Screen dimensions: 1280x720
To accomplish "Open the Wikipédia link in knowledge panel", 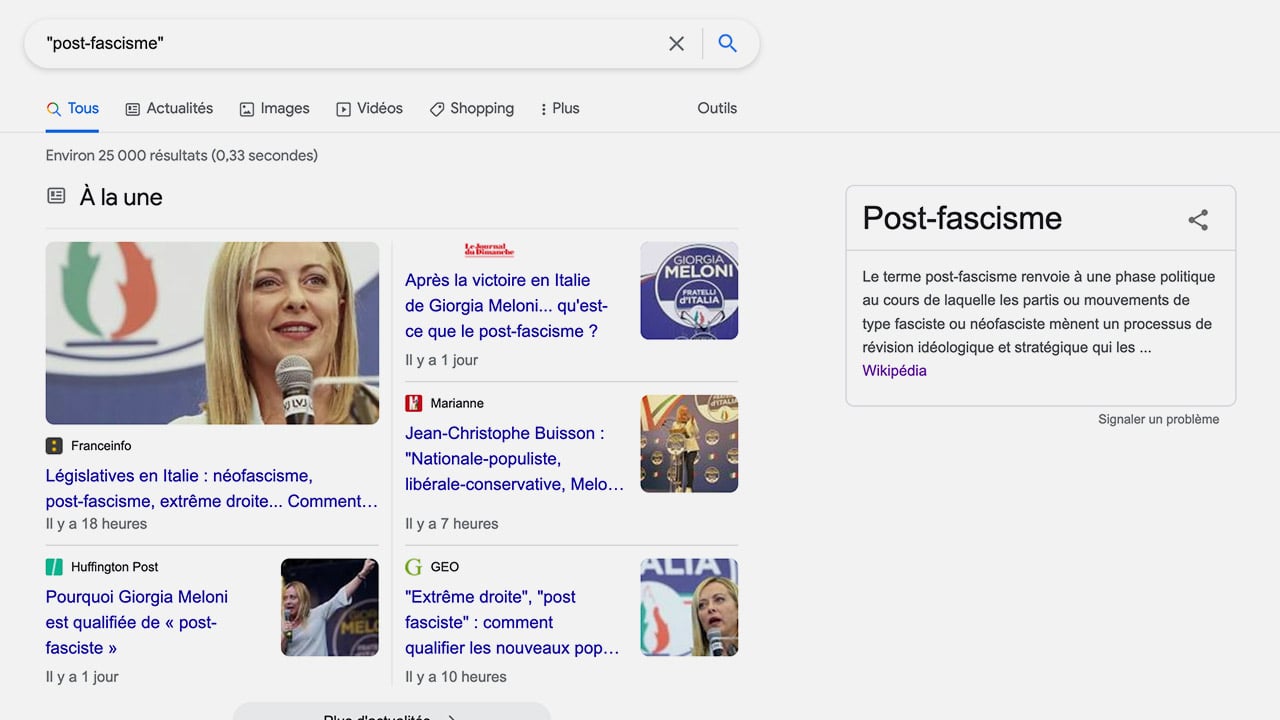I will [x=894, y=370].
